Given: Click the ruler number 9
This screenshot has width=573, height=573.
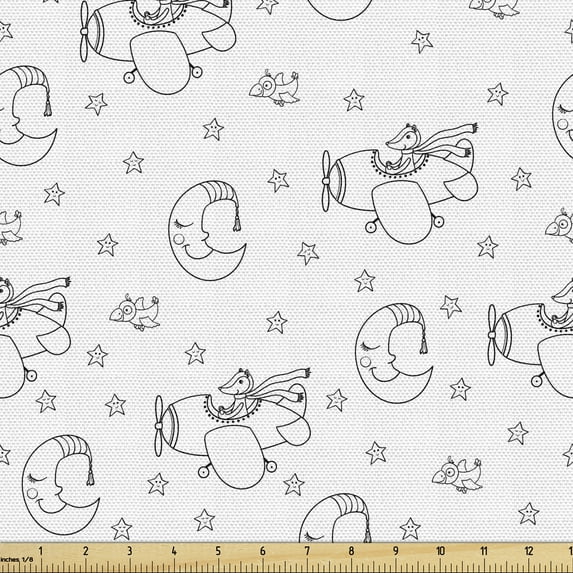Looking at the screenshot, I should click(x=396, y=551).
